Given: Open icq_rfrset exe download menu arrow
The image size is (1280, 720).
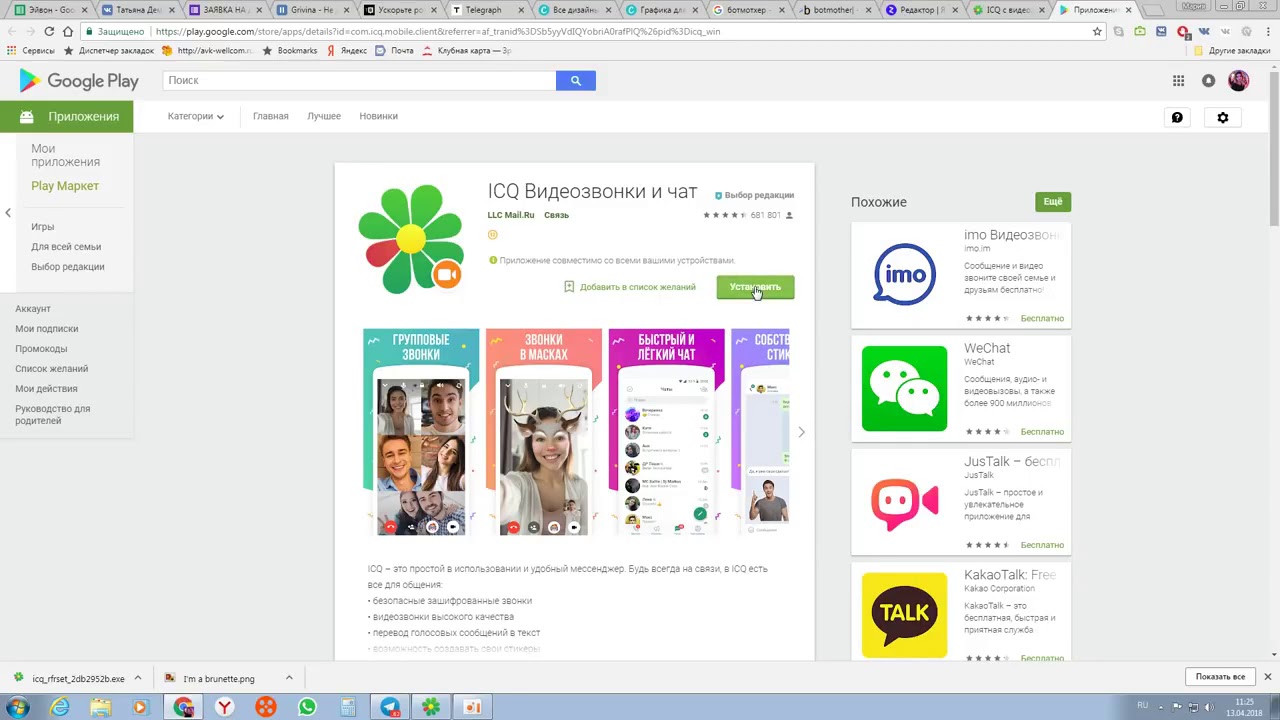Looking at the screenshot, I should click(138, 678).
